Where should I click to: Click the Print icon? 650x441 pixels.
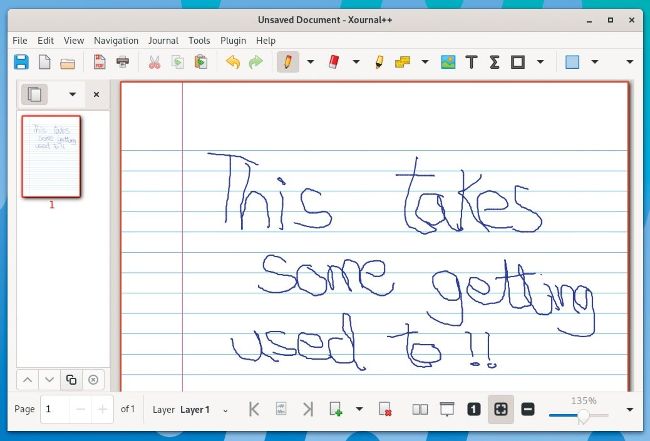(122, 62)
